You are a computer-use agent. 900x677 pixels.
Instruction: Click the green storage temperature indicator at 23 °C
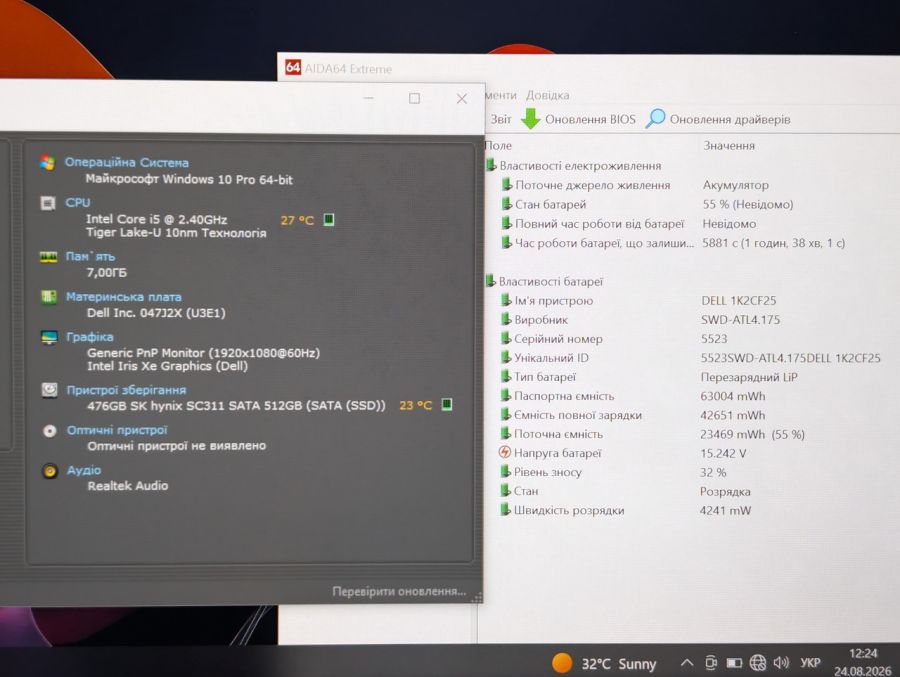[x=447, y=404]
